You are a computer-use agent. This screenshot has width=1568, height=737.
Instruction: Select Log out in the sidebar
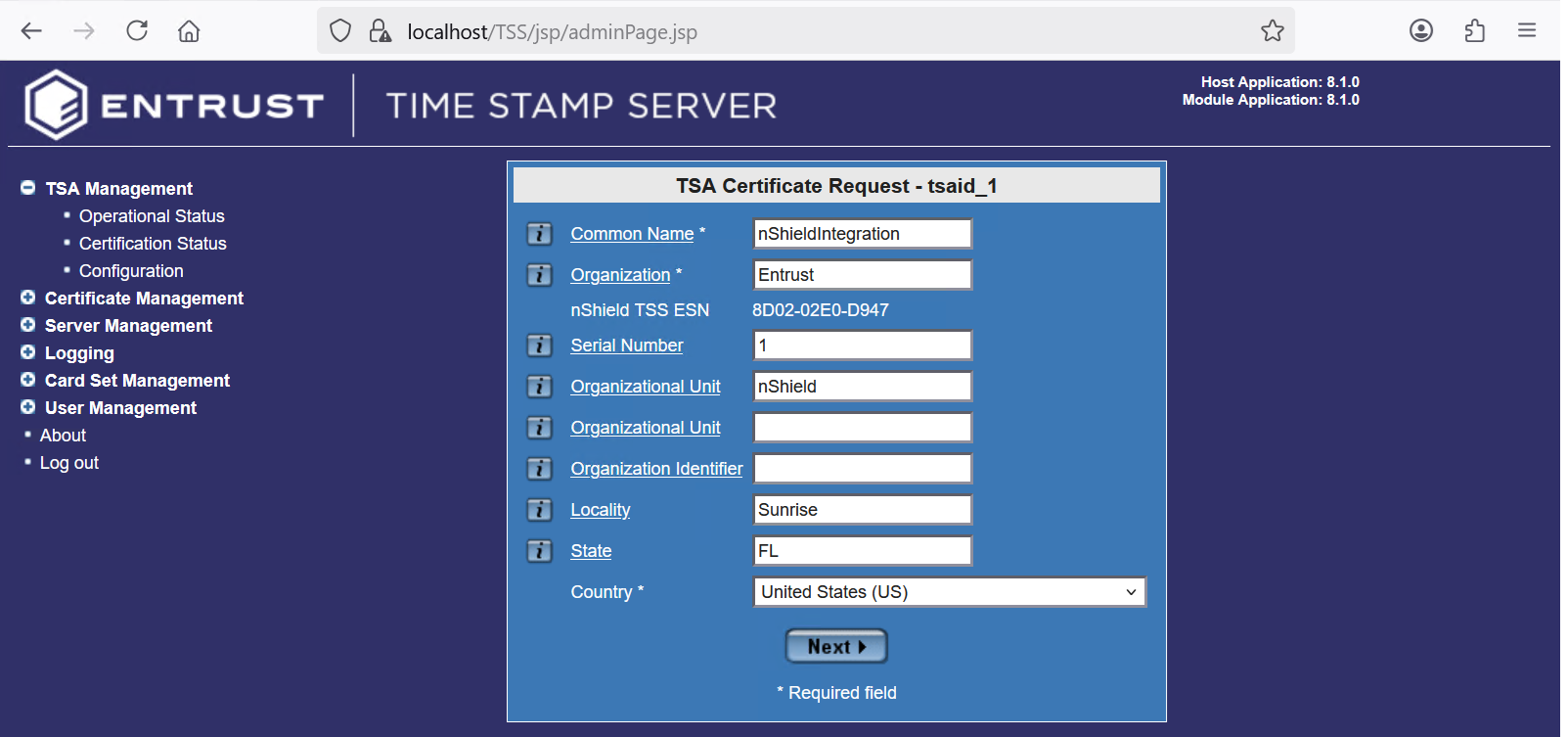click(69, 463)
